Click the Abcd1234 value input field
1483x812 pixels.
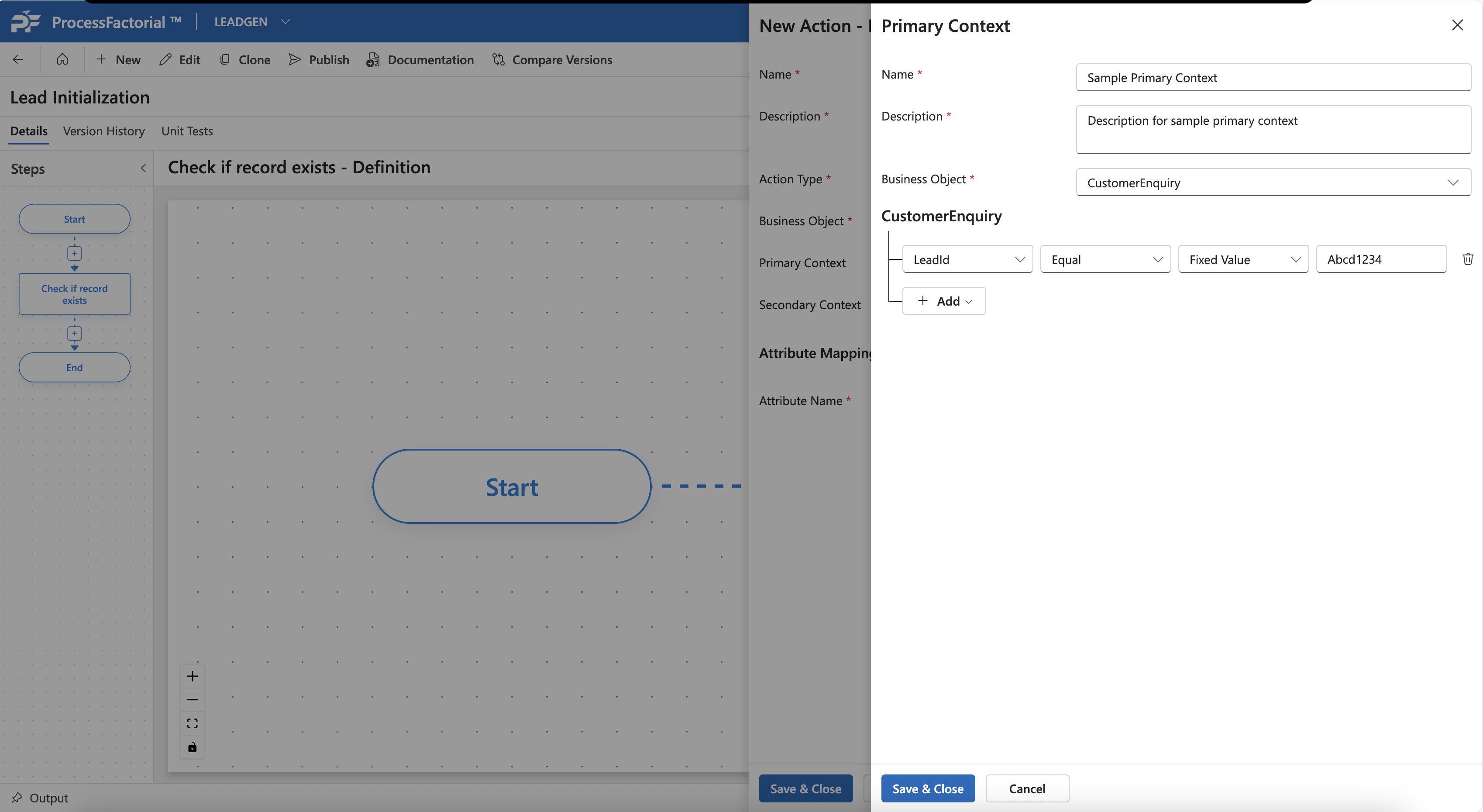click(x=1380, y=259)
